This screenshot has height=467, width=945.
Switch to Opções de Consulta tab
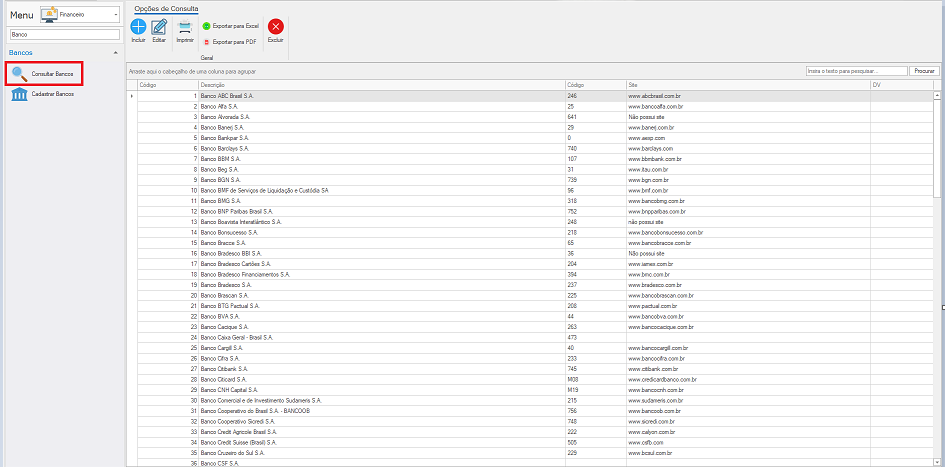point(166,8)
